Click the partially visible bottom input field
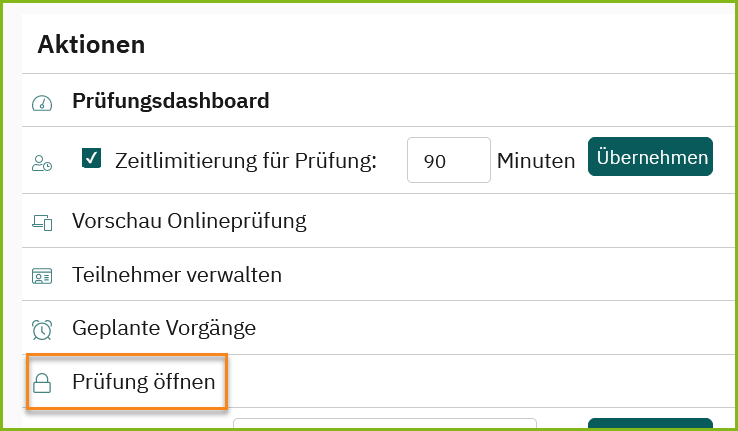738x431 pixels. click(x=385, y=423)
